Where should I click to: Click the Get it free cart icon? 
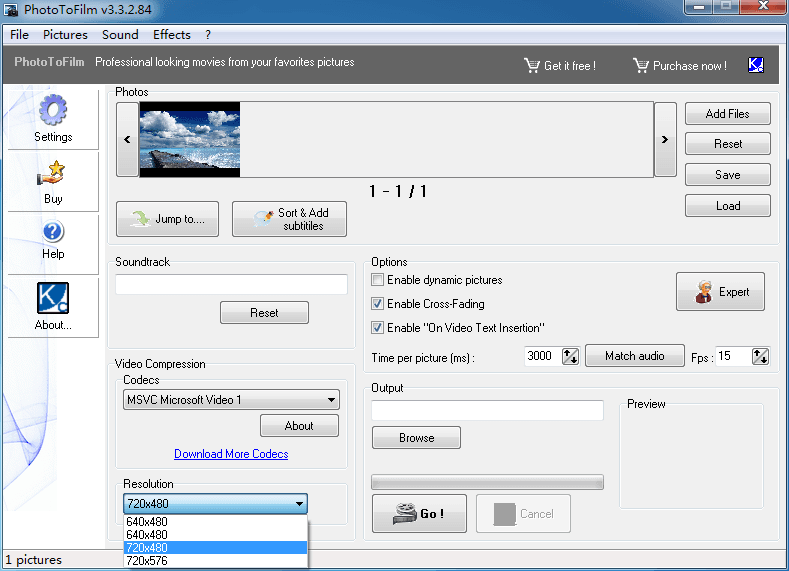(531, 66)
